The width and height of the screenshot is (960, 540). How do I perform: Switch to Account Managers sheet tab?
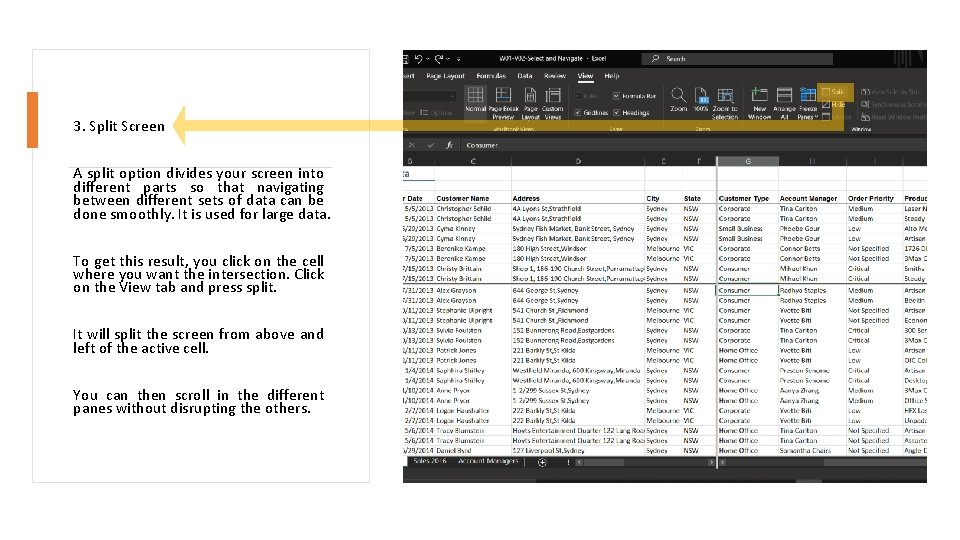[x=487, y=461]
